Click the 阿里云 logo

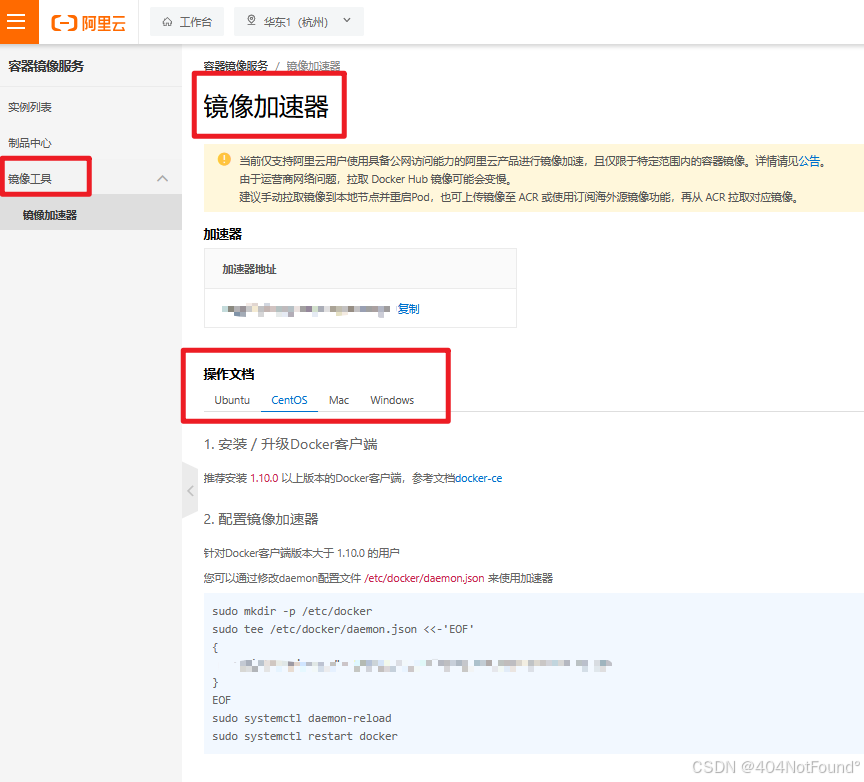point(88,22)
